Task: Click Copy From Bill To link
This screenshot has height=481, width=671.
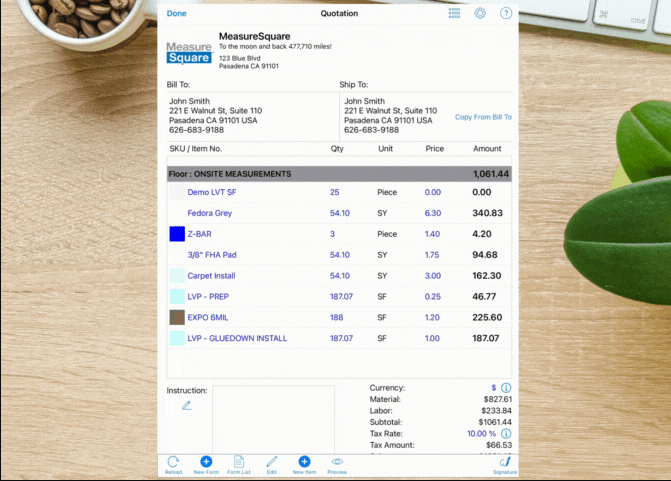Action: point(483,117)
